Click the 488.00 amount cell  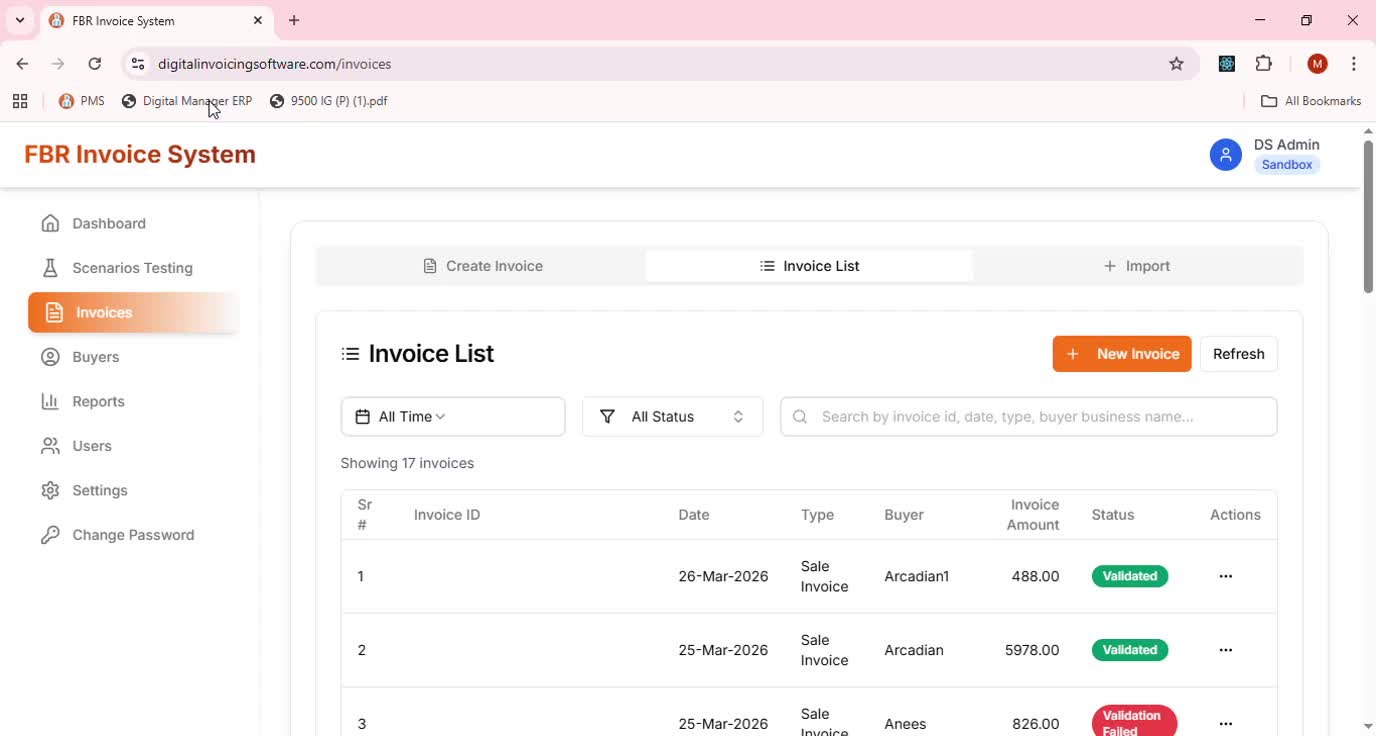[x=1035, y=576]
